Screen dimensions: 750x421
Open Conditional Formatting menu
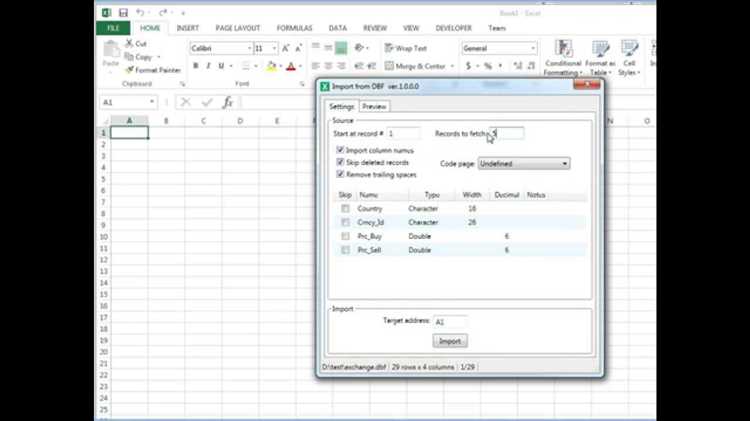click(563, 58)
